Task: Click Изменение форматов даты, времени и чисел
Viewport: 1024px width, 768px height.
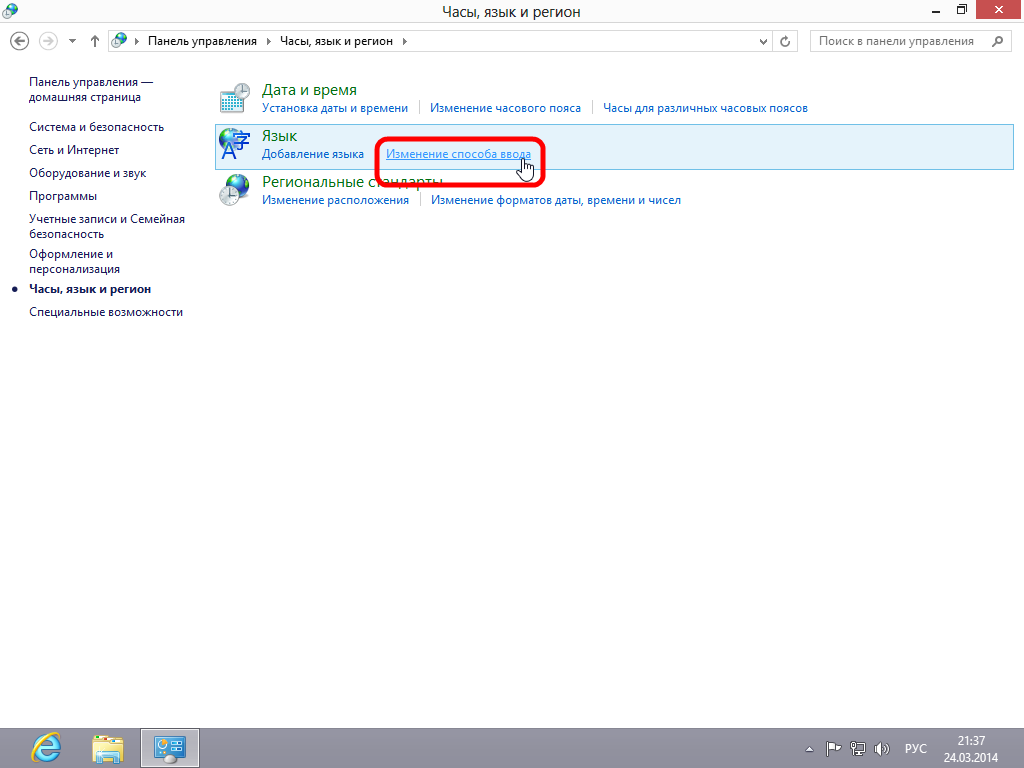Action: click(556, 200)
